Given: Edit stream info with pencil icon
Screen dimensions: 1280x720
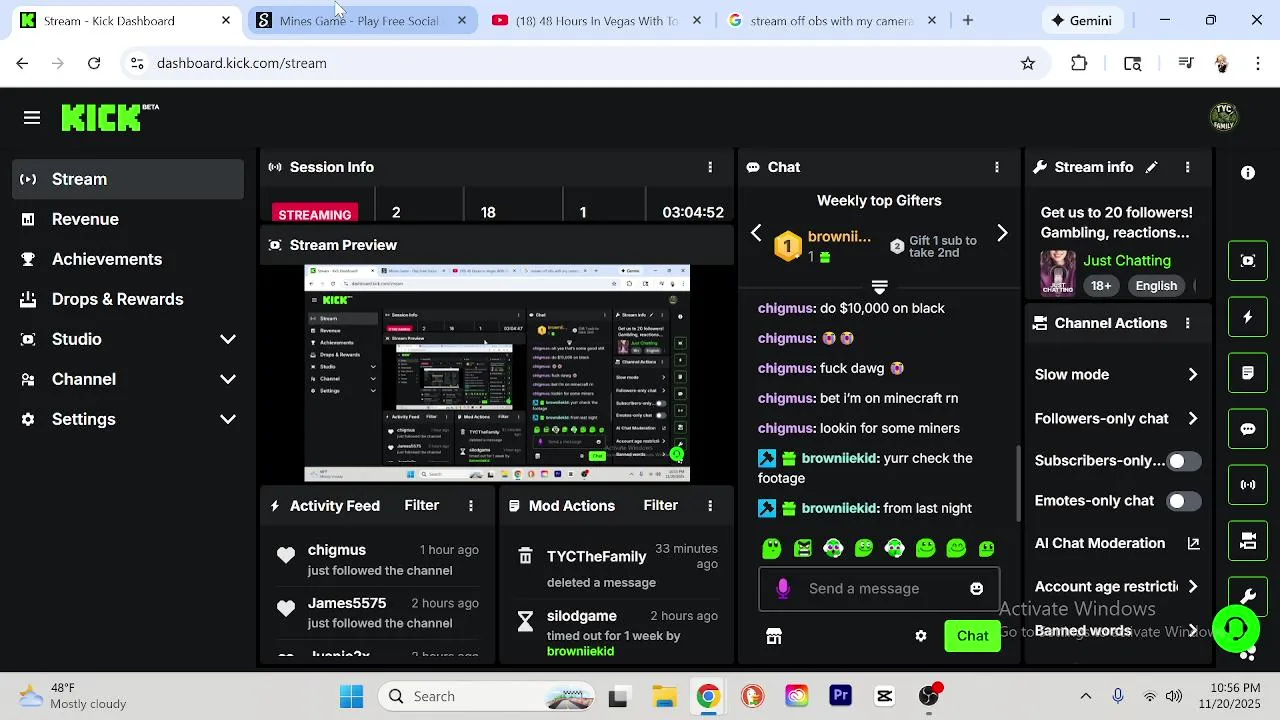Looking at the screenshot, I should 1152,167.
